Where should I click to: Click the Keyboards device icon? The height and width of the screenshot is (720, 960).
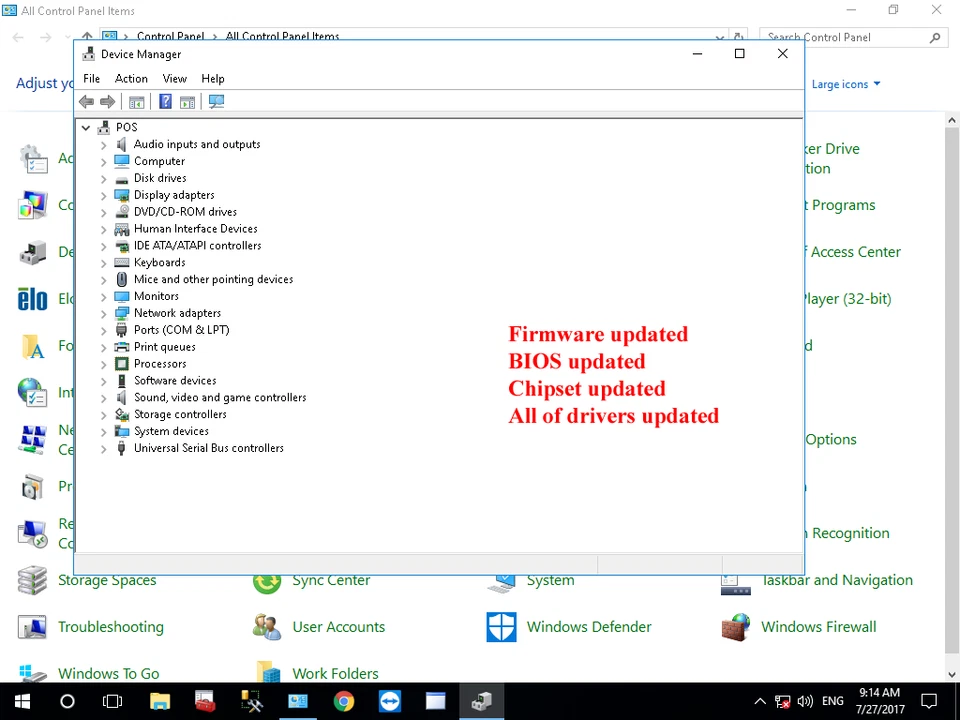pos(121,262)
